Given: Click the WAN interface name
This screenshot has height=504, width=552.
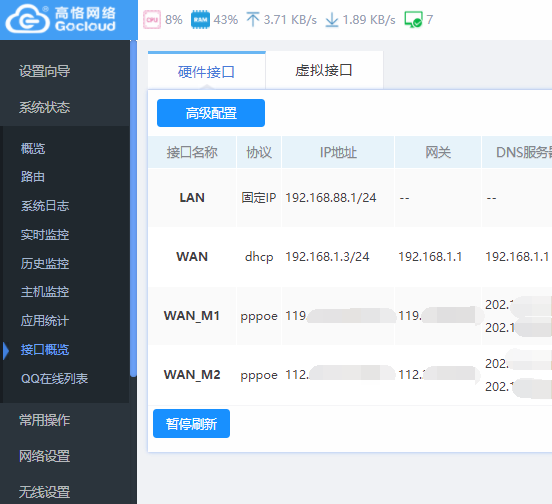Looking at the screenshot, I should [x=192, y=257].
